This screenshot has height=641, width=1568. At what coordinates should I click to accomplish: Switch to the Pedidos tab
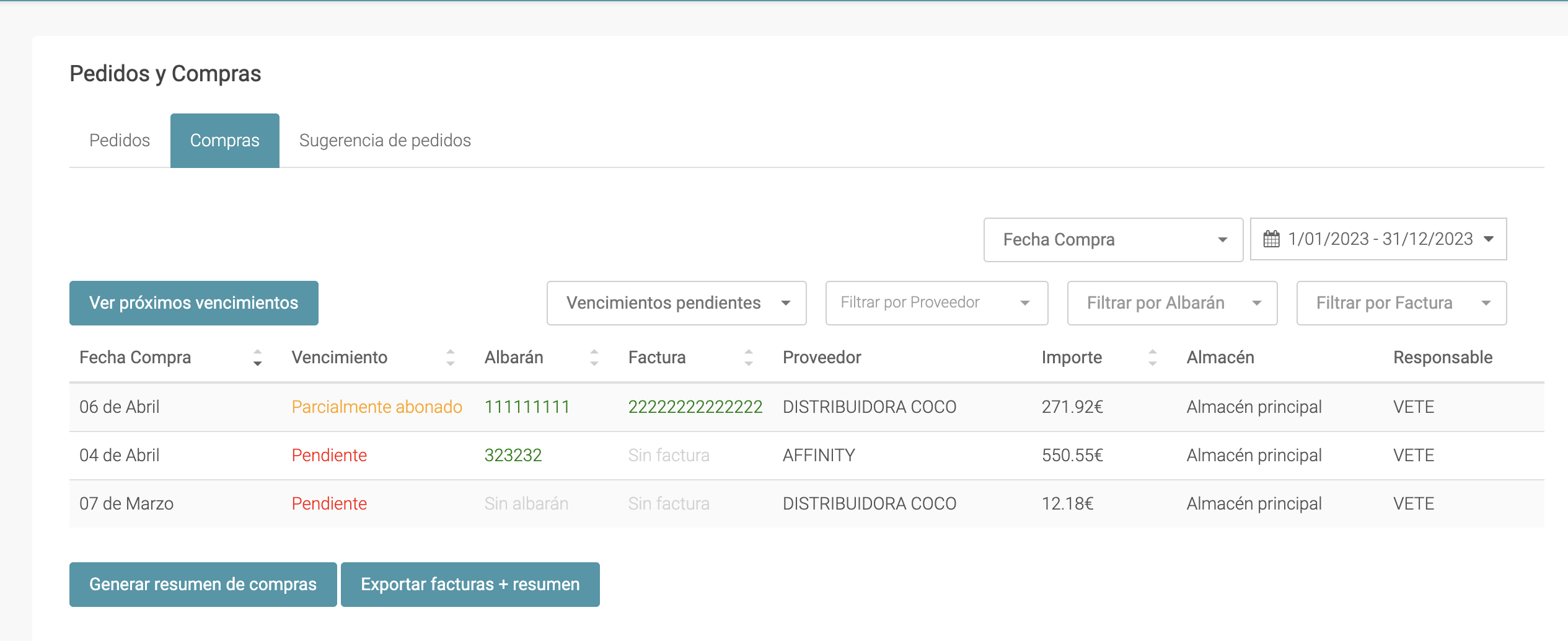pyautogui.click(x=120, y=141)
